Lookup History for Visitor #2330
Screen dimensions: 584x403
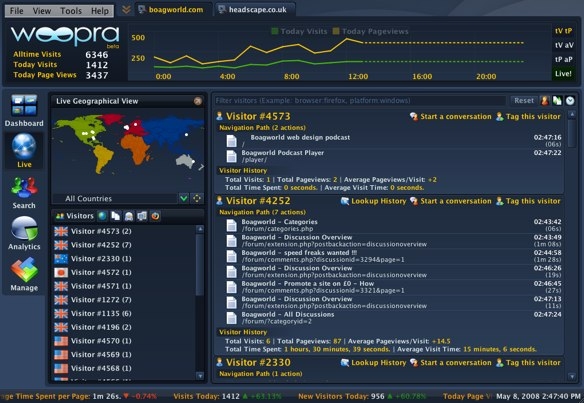click(374, 363)
